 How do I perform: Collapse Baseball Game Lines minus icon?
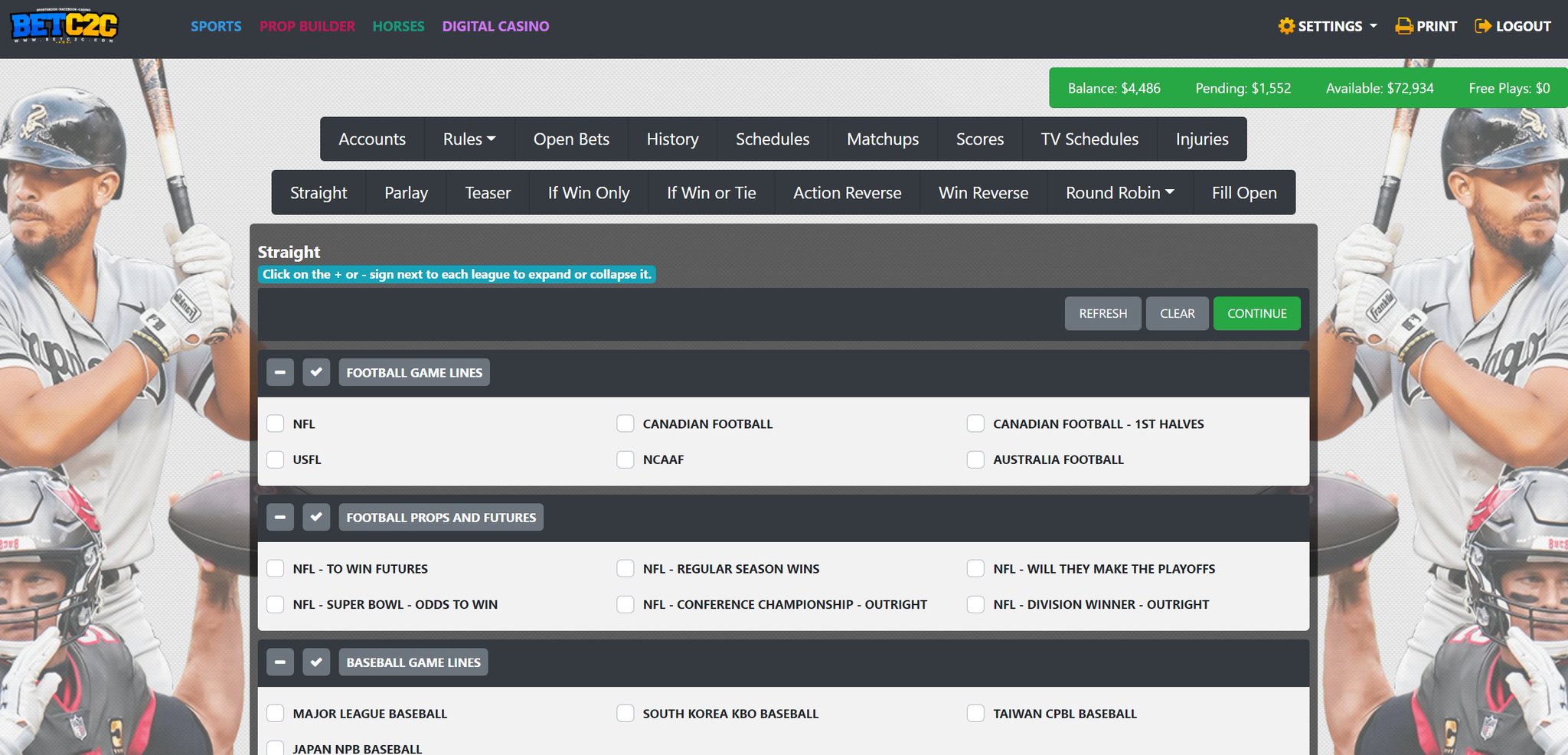pyautogui.click(x=280, y=662)
